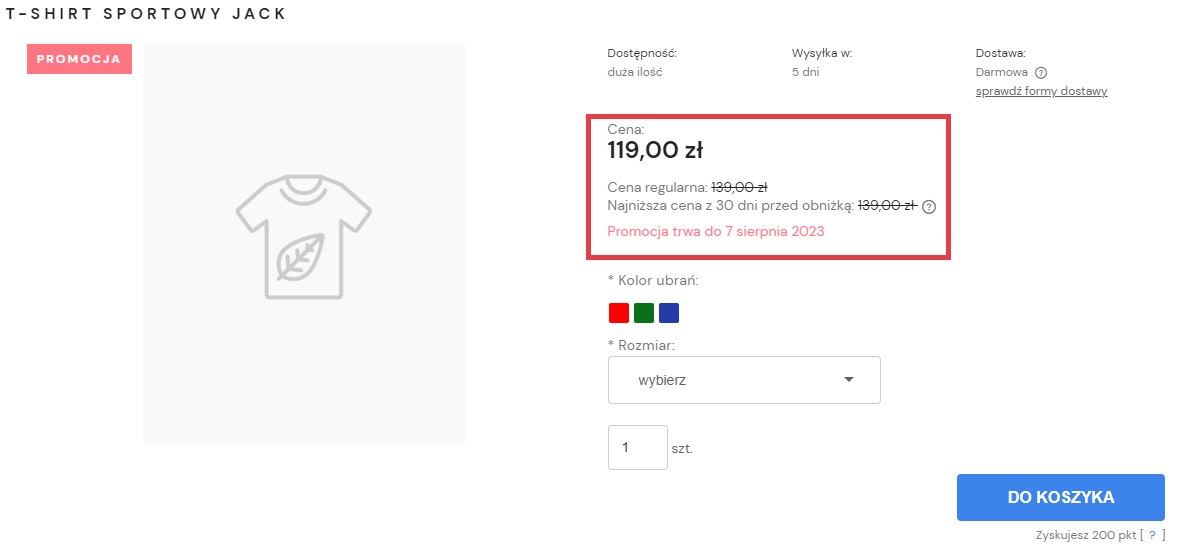Screen dimensions: 1178x551
Task: Click the 119,00 zł price
Action: pyautogui.click(x=655, y=151)
